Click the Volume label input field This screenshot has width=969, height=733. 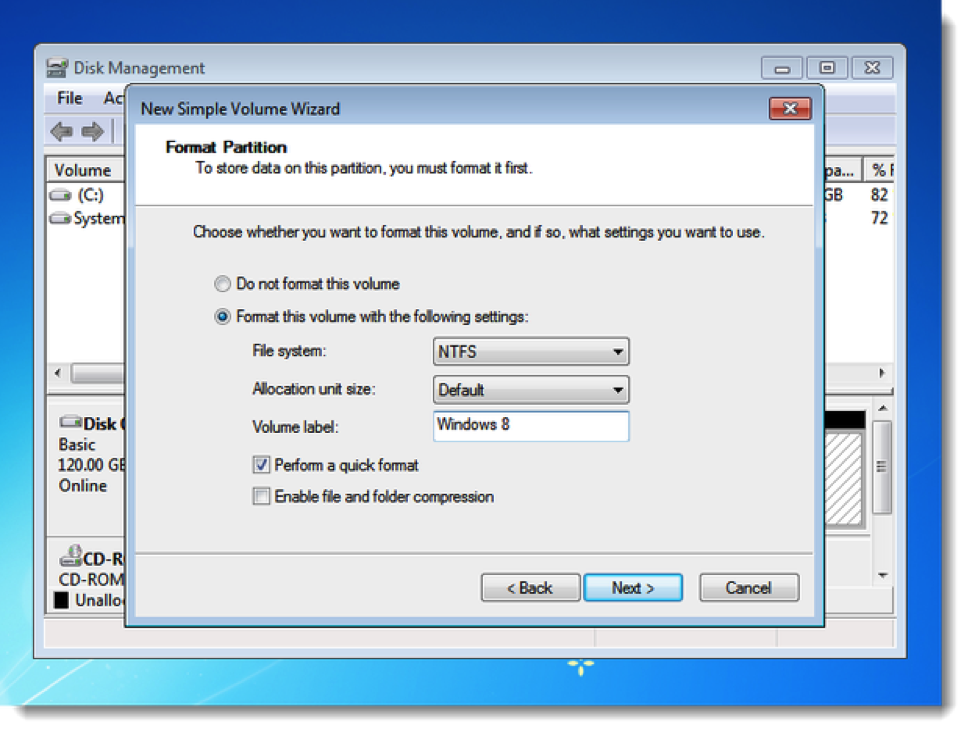tap(531, 426)
